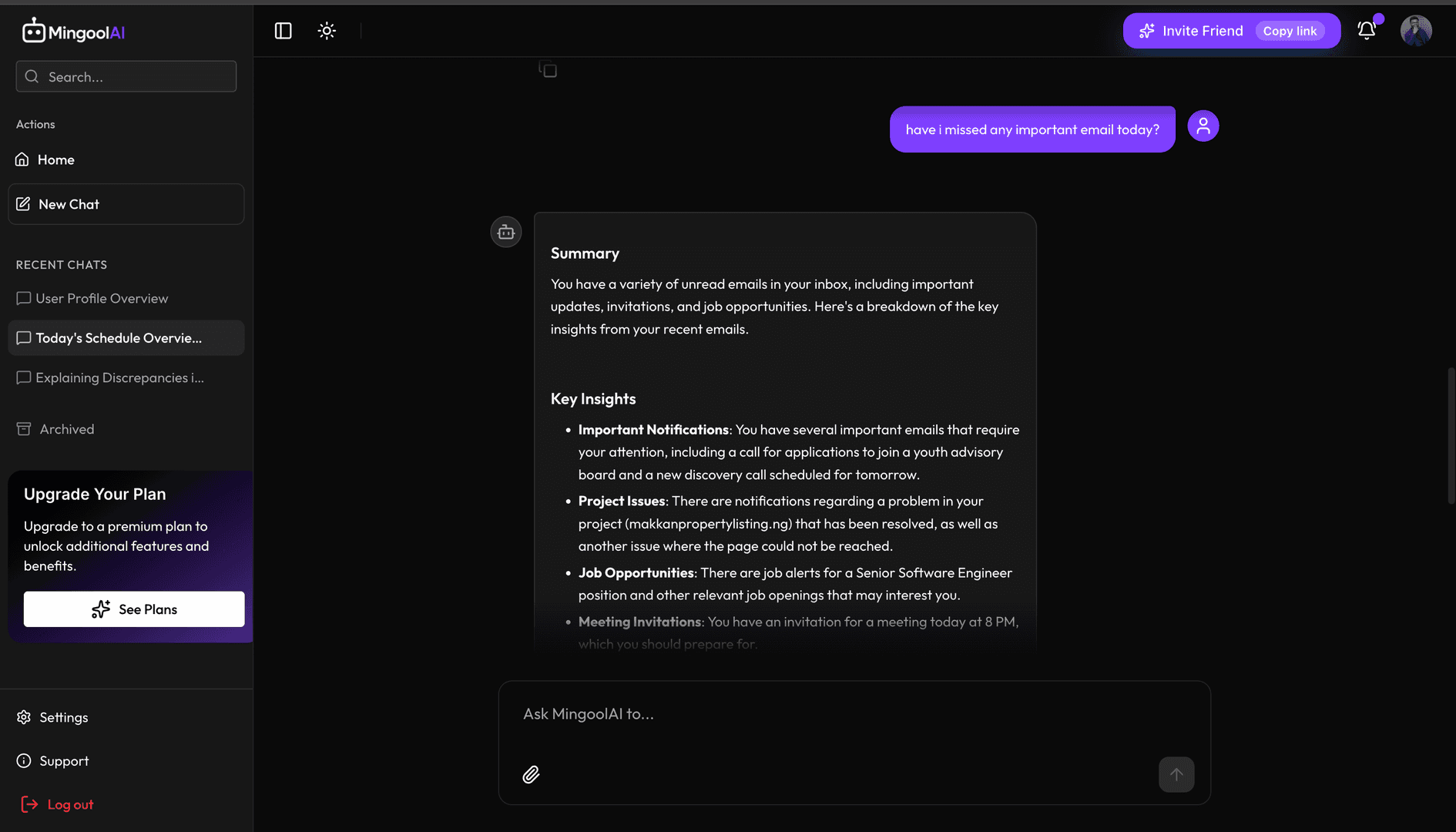Screen dimensions: 1456x832
Task: Click 'Meeting Invitations' bold text
Action: 639,622
